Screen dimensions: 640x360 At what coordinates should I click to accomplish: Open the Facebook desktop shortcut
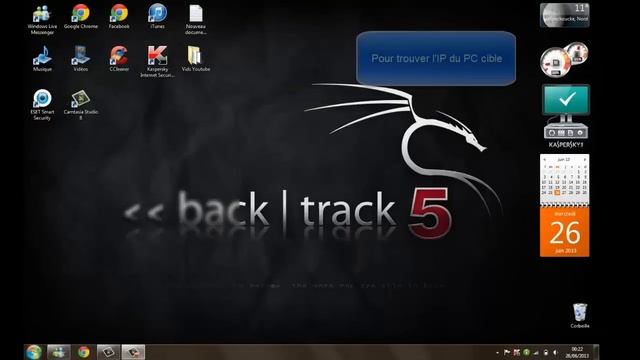pos(119,17)
